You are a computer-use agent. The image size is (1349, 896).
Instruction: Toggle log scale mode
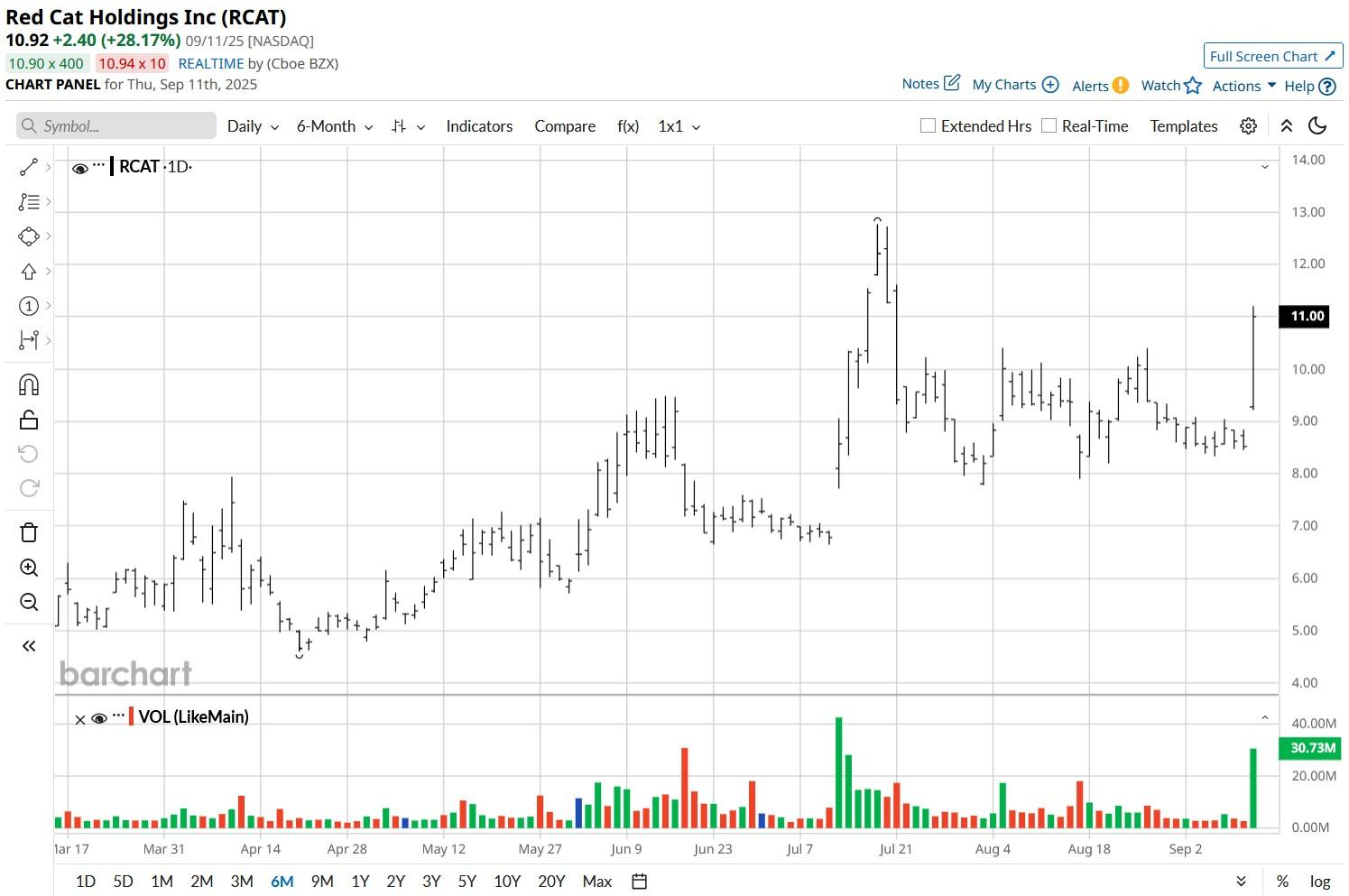[x=1320, y=882]
